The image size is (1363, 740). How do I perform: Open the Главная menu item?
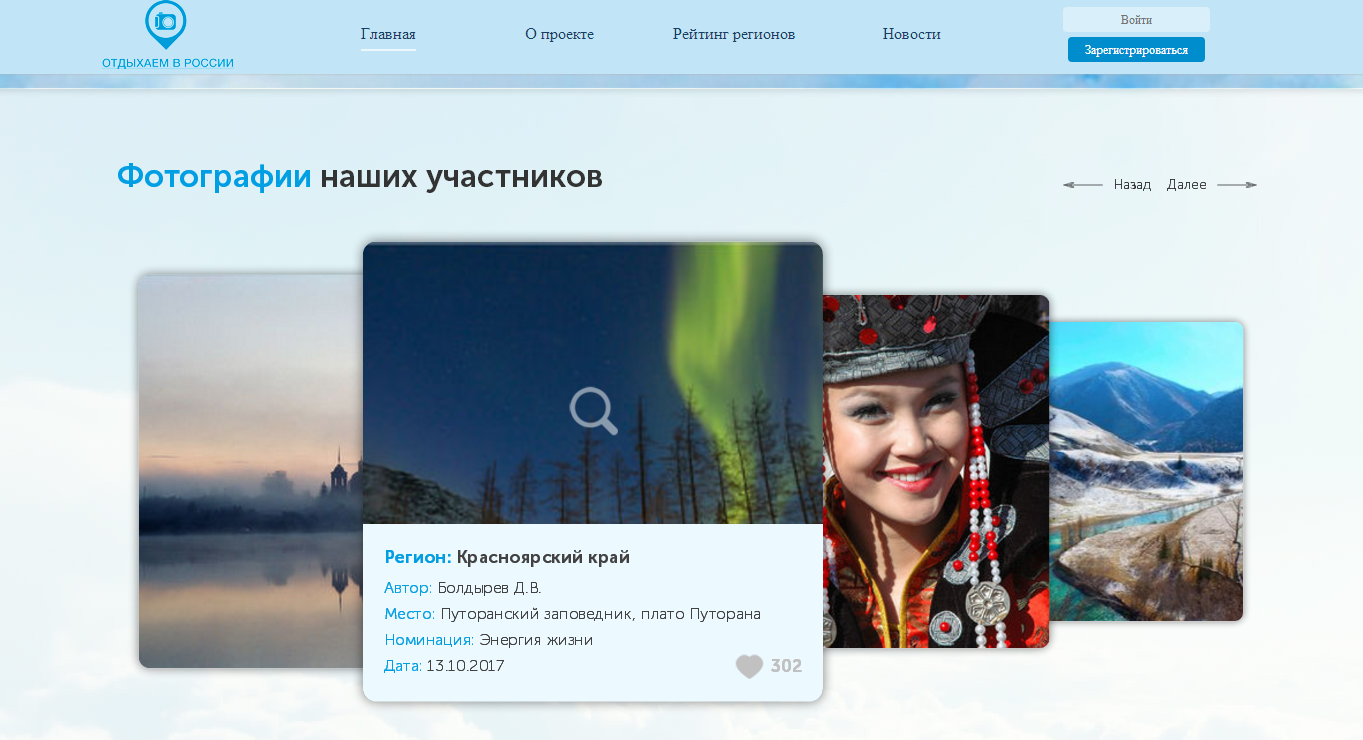tap(388, 34)
